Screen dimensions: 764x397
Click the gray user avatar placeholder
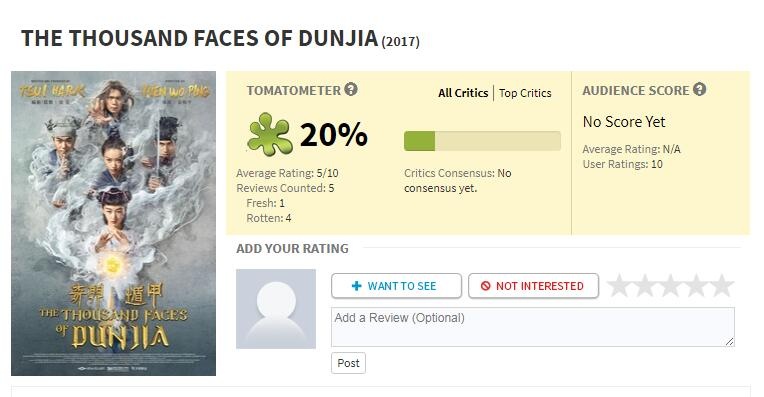coord(276,309)
